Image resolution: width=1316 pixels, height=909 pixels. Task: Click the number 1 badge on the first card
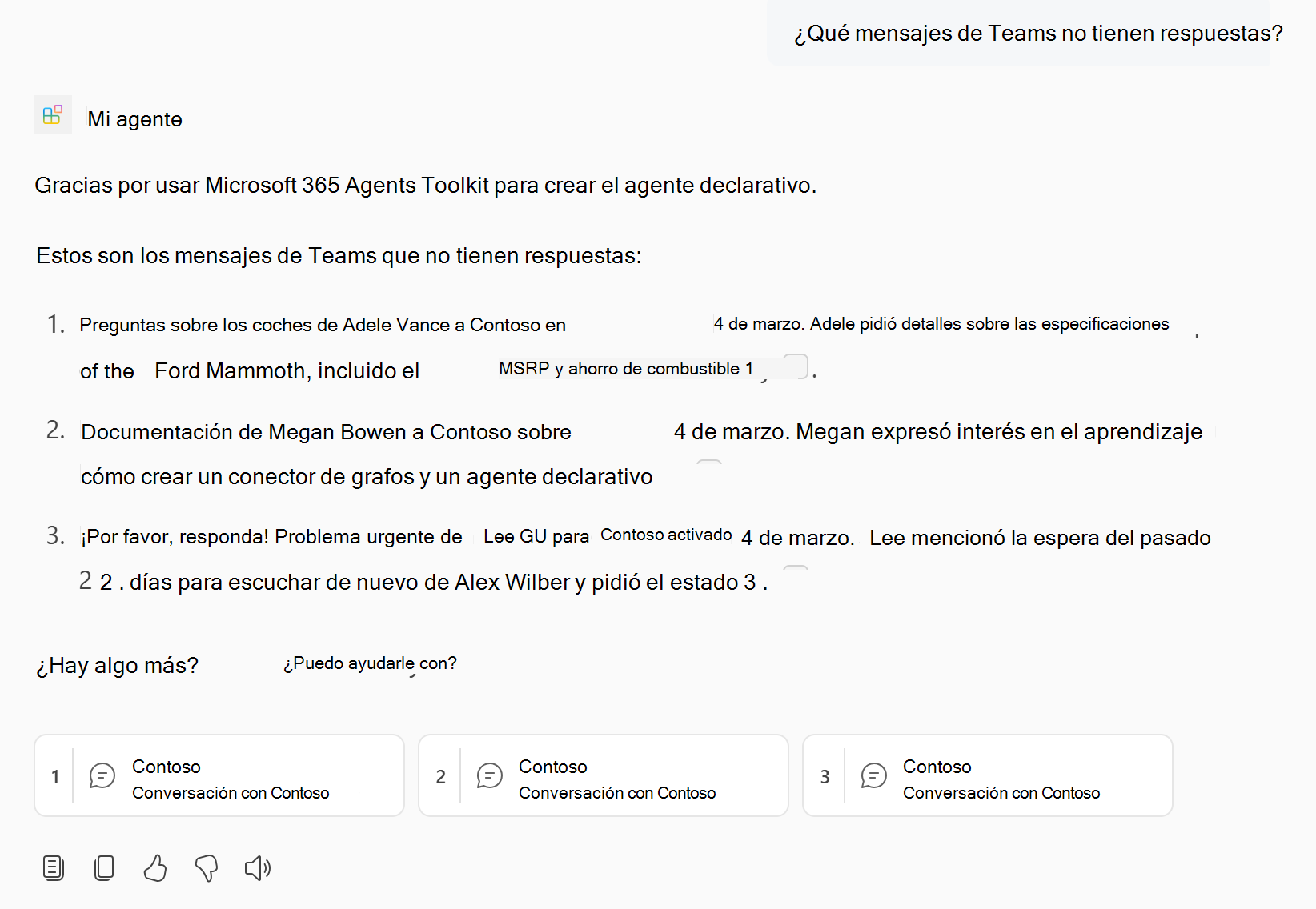(54, 775)
